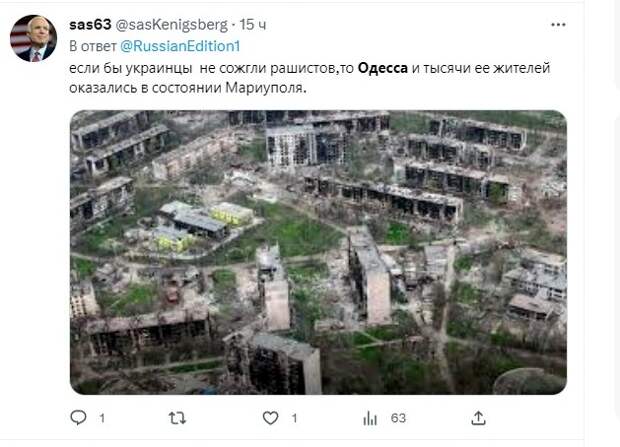
Task: Click the bolded word Одесса in tweet
Action: 382,68
